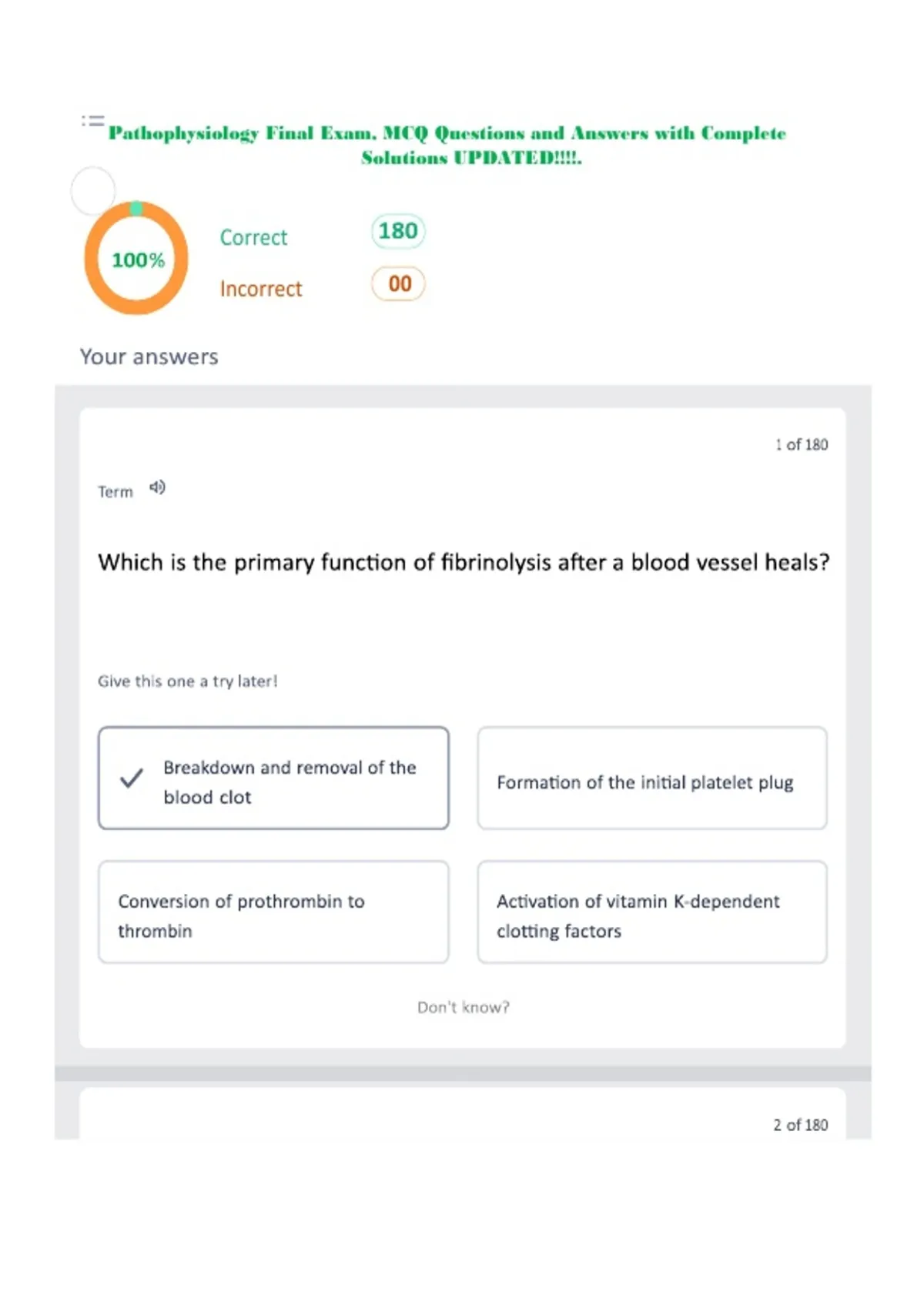Click the empty circle above the progress ring

[93, 190]
